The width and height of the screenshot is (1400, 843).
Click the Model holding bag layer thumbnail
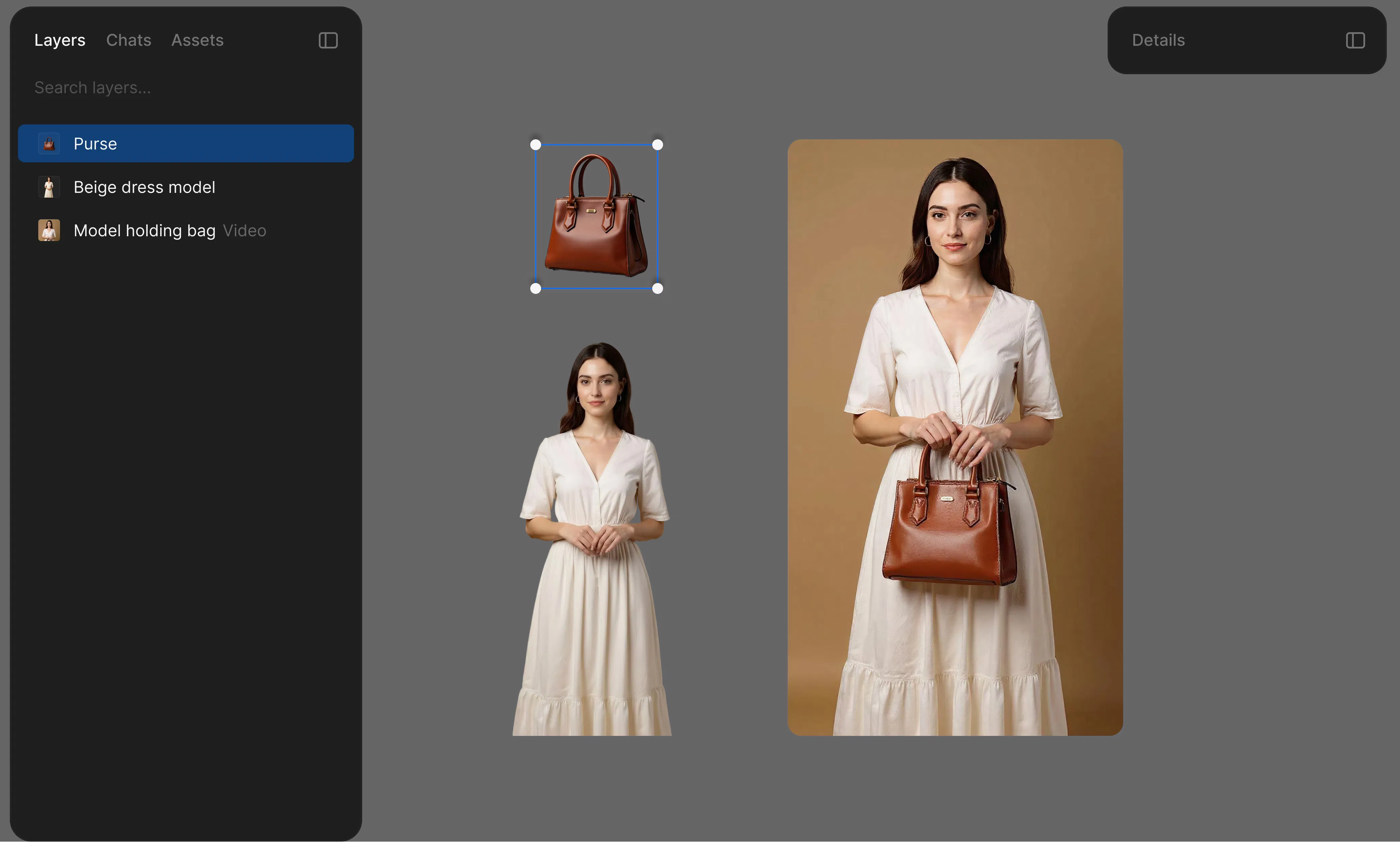tap(49, 230)
